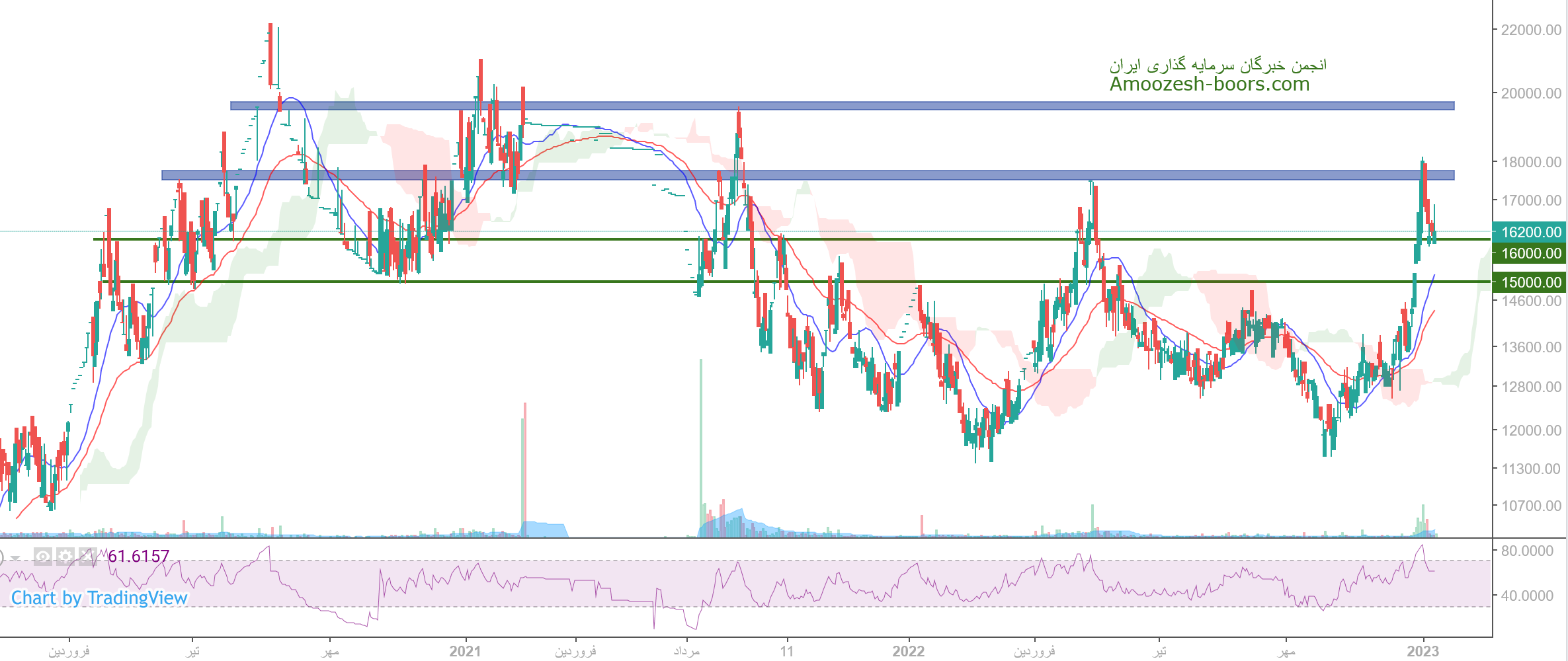Click the 2021 label on the time axis
This screenshot has width=1568, height=661.
[x=465, y=651]
